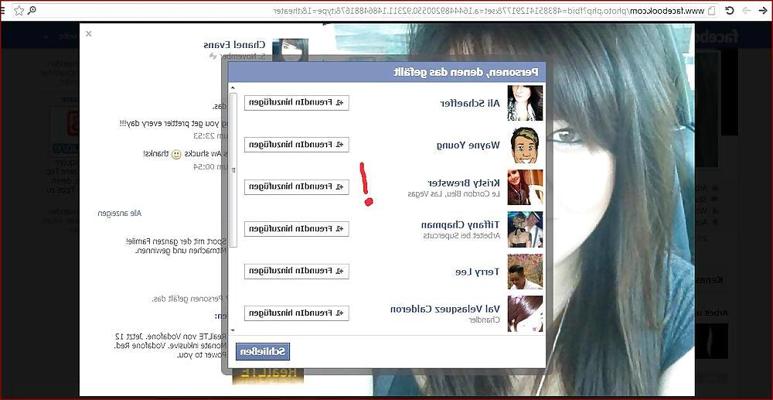Go back using the browser back arrow
Viewport: 773px width, 400px height.
[764, 10]
